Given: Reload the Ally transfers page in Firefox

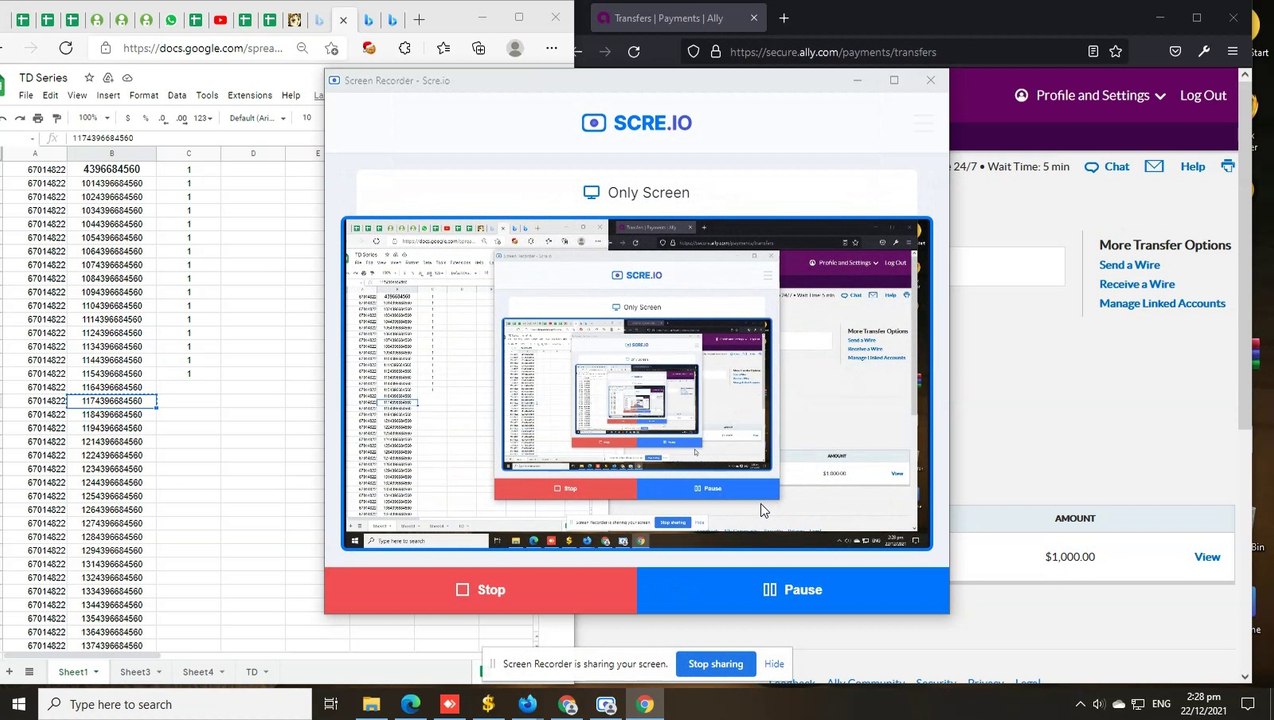Looking at the screenshot, I should (634, 52).
